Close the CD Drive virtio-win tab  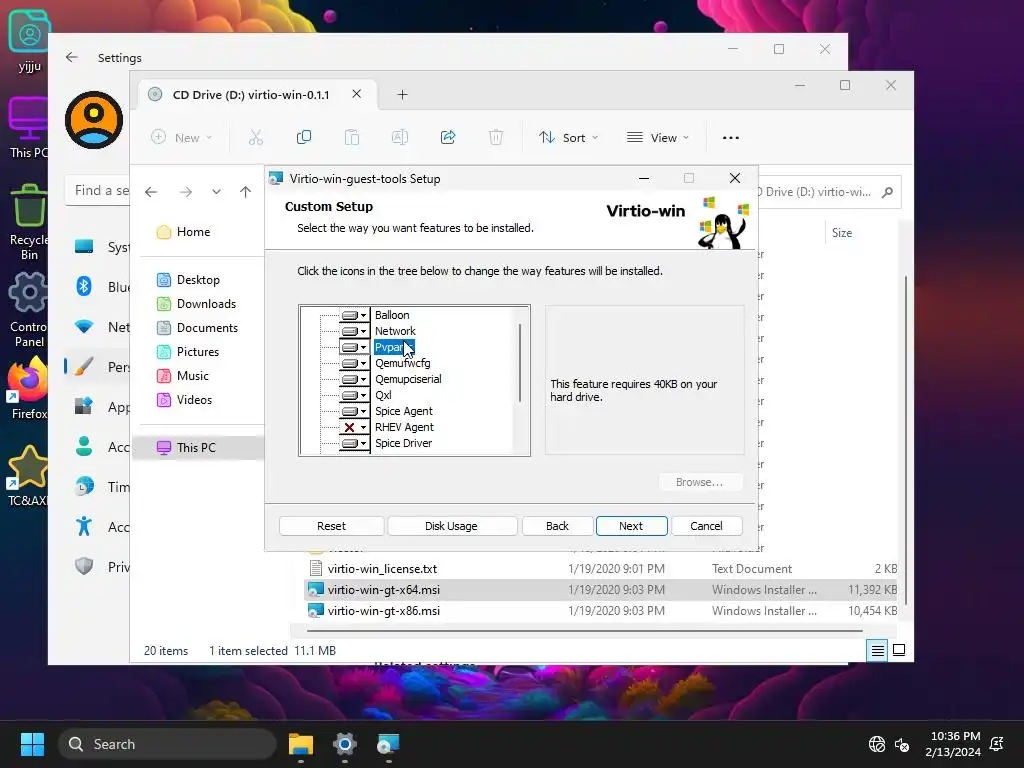coord(357,94)
